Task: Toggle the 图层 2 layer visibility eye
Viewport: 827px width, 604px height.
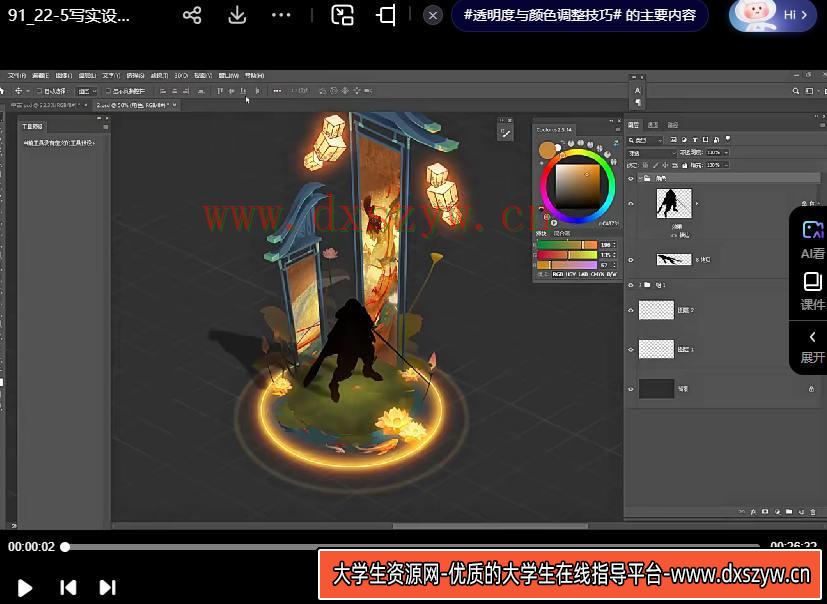Action: tap(631, 310)
